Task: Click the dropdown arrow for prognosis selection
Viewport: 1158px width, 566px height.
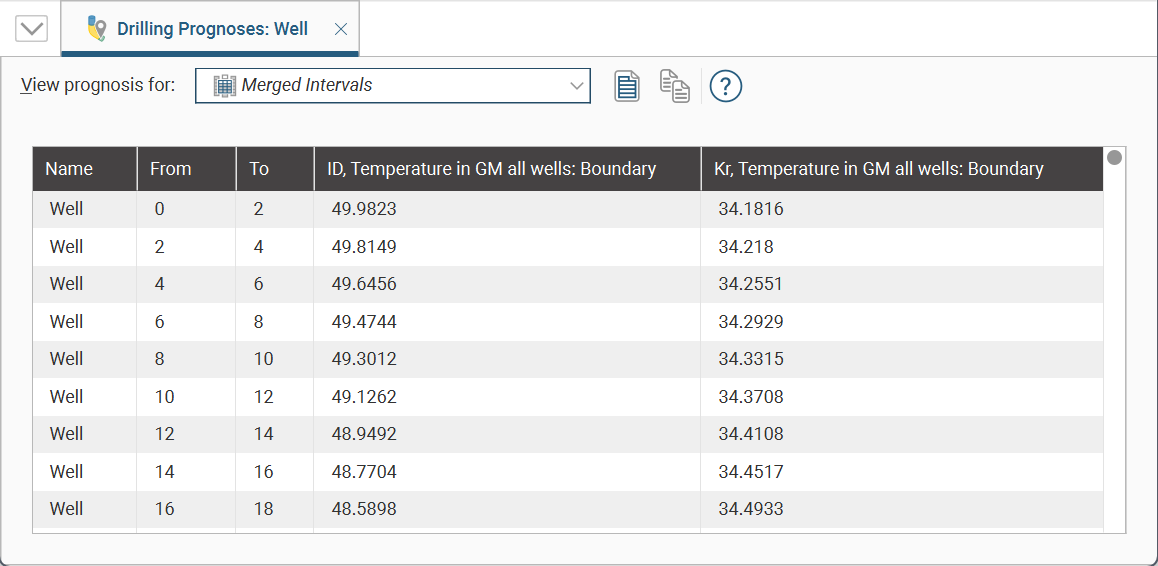Action: click(x=576, y=86)
